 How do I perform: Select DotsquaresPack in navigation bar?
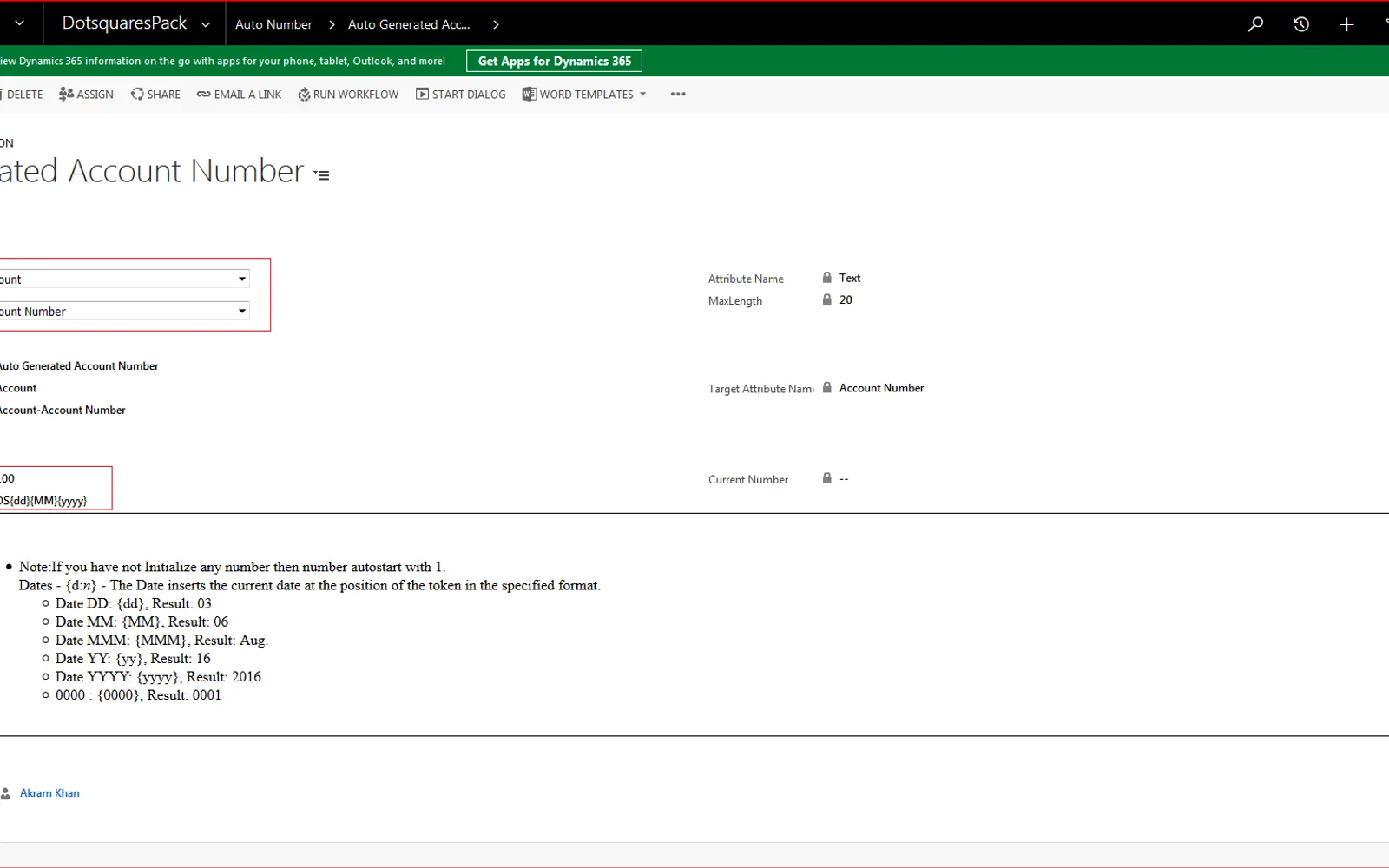tap(124, 23)
